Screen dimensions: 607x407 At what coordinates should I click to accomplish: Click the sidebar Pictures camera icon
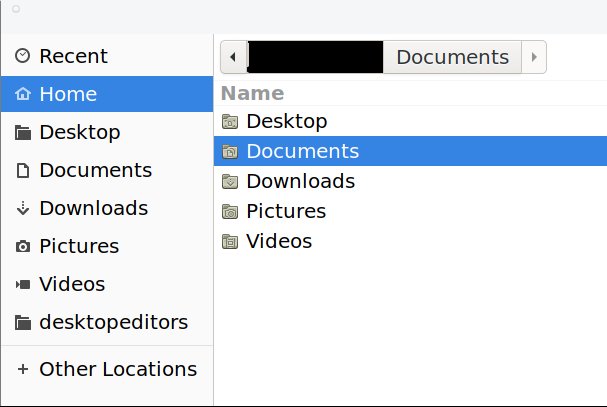23,246
